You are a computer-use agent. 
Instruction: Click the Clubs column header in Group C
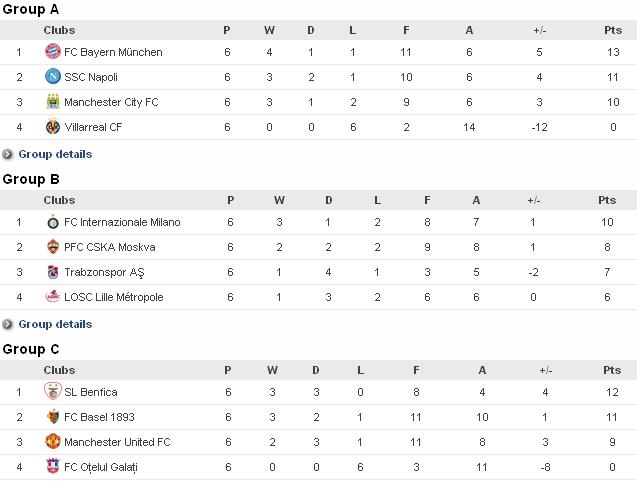(59, 370)
